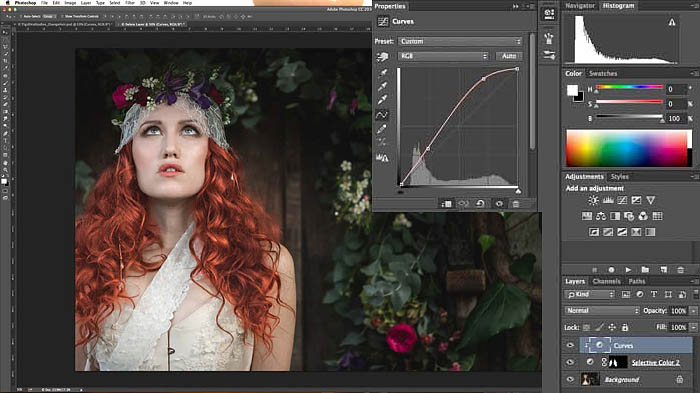
Task: Switch to the Channels tab
Action: (606, 281)
